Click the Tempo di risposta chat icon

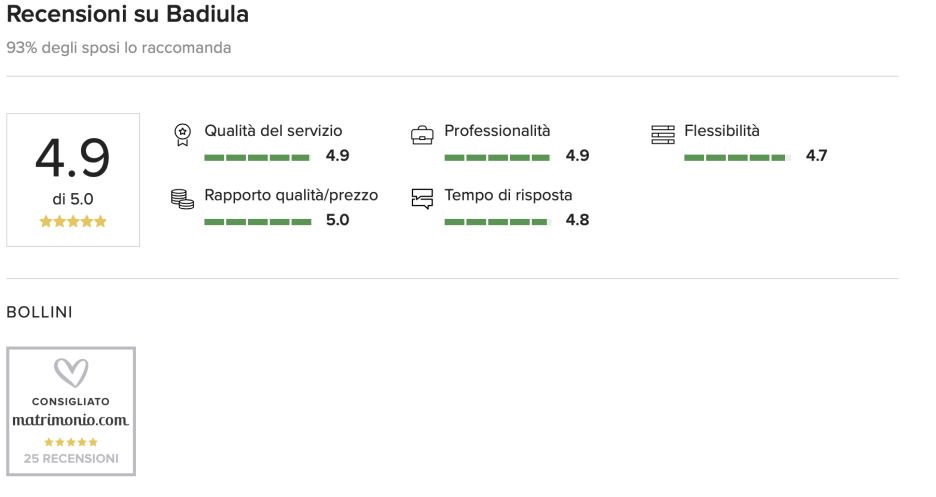[422, 199]
